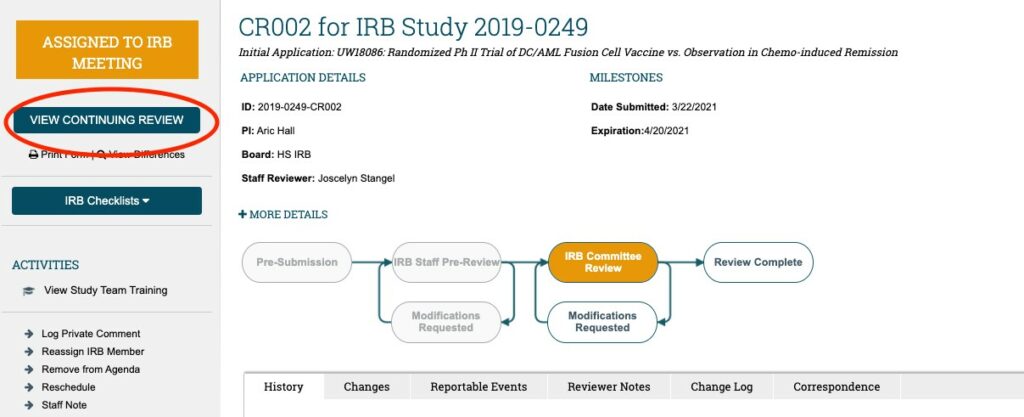Select the Reviewer Notes tab
Screen dimensions: 1024x417
tap(608, 387)
